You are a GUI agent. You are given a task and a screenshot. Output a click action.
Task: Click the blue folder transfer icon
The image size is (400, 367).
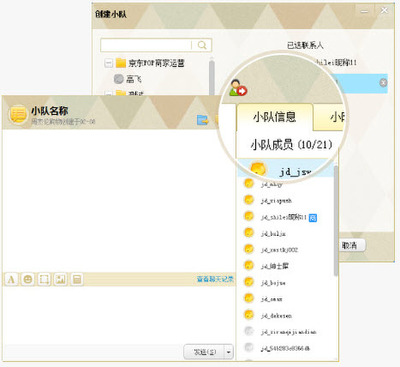click(202, 120)
